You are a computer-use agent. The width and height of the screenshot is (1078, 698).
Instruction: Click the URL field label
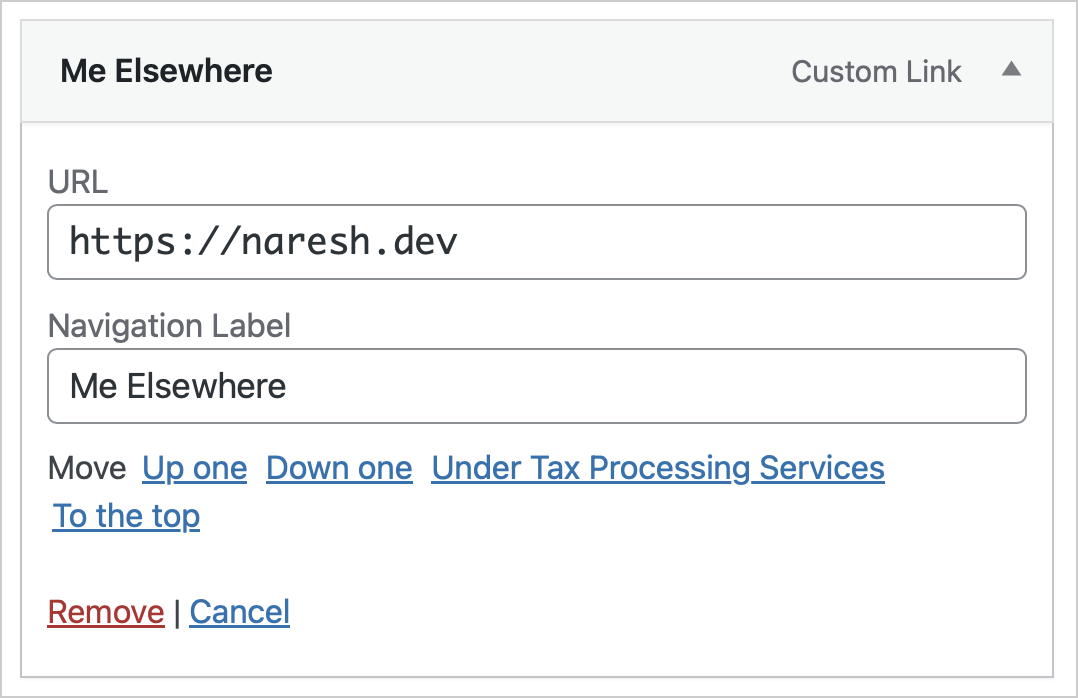(x=78, y=182)
